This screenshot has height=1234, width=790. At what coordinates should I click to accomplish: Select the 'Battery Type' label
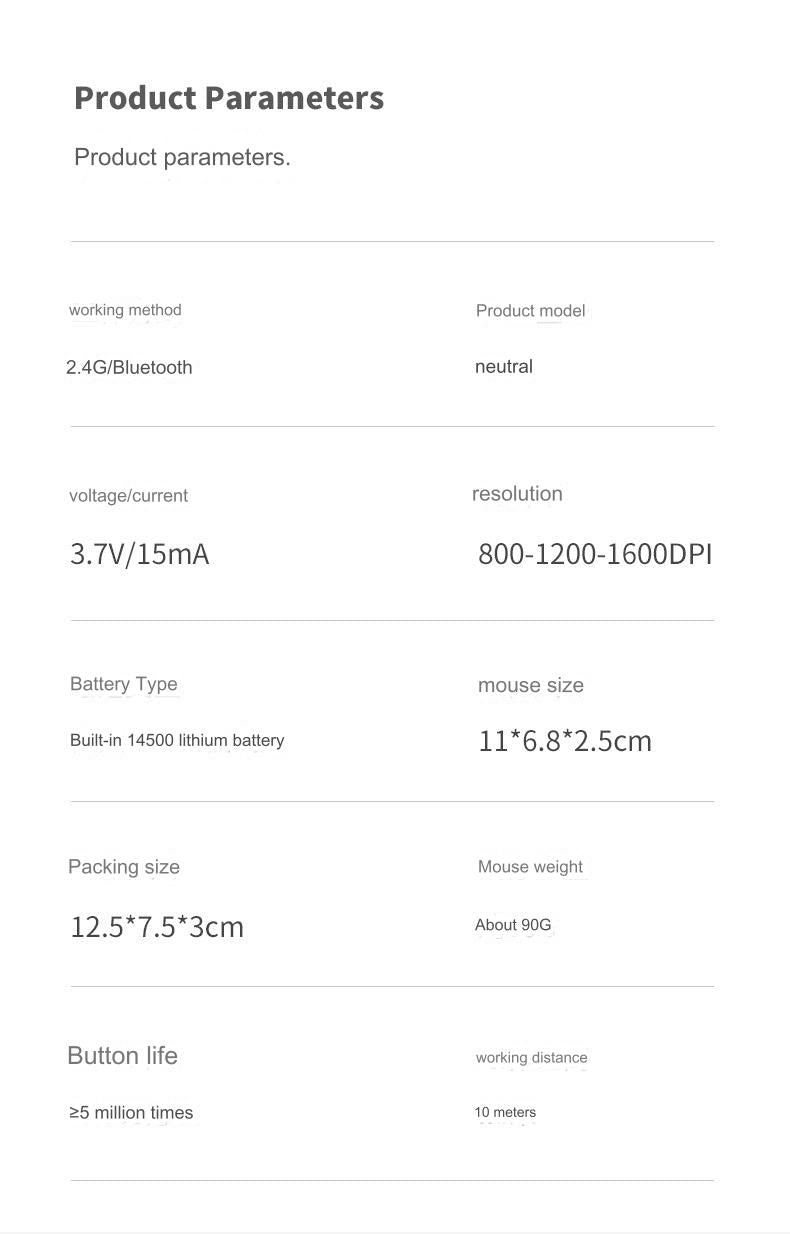[124, 684]
